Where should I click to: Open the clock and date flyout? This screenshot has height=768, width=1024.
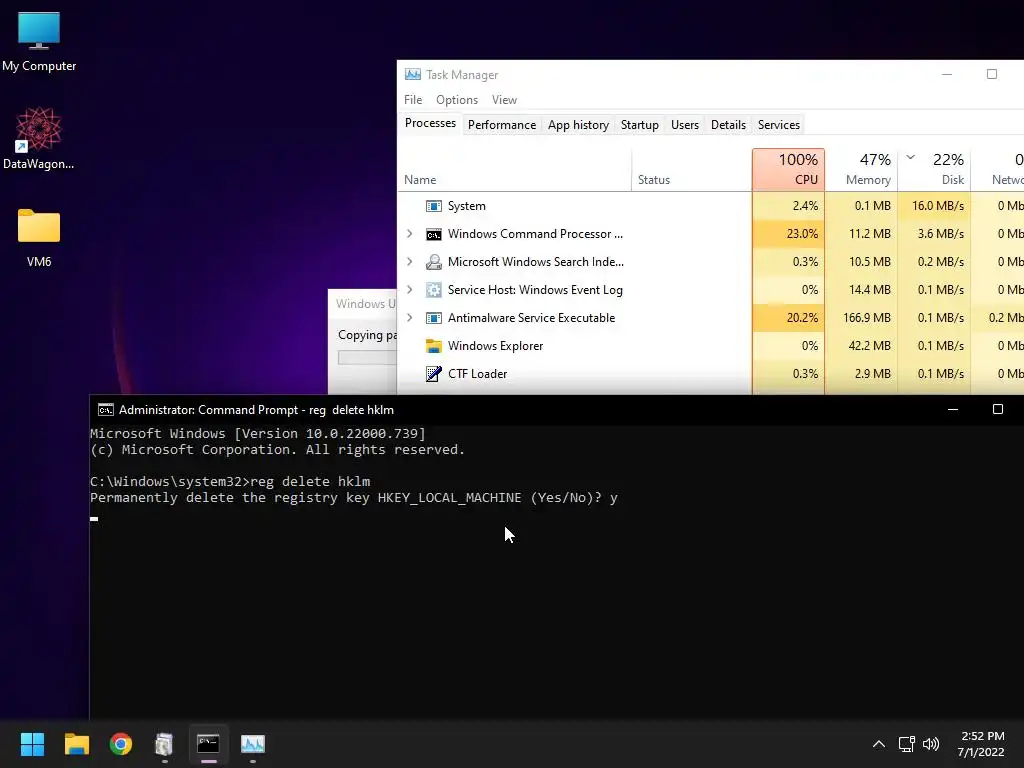point(982,744)
